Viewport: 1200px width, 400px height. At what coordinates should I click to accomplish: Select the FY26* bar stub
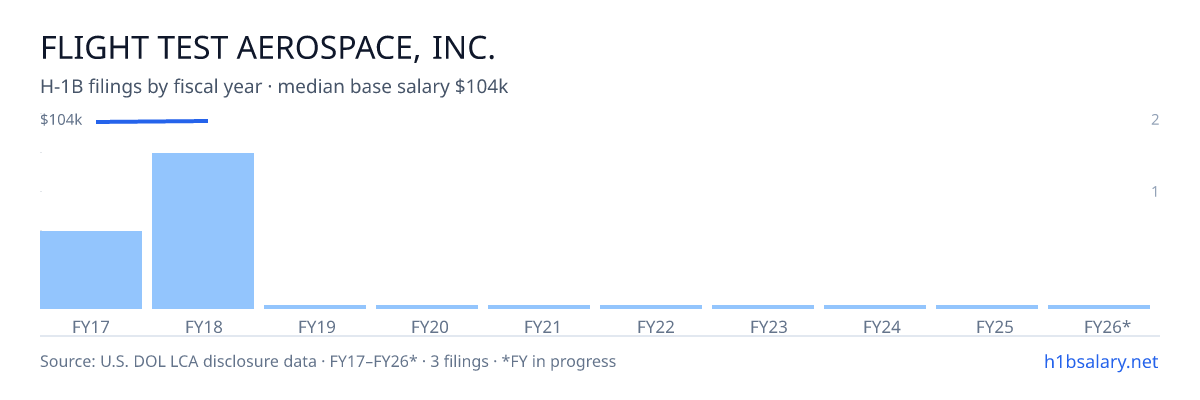[1099, 307]
